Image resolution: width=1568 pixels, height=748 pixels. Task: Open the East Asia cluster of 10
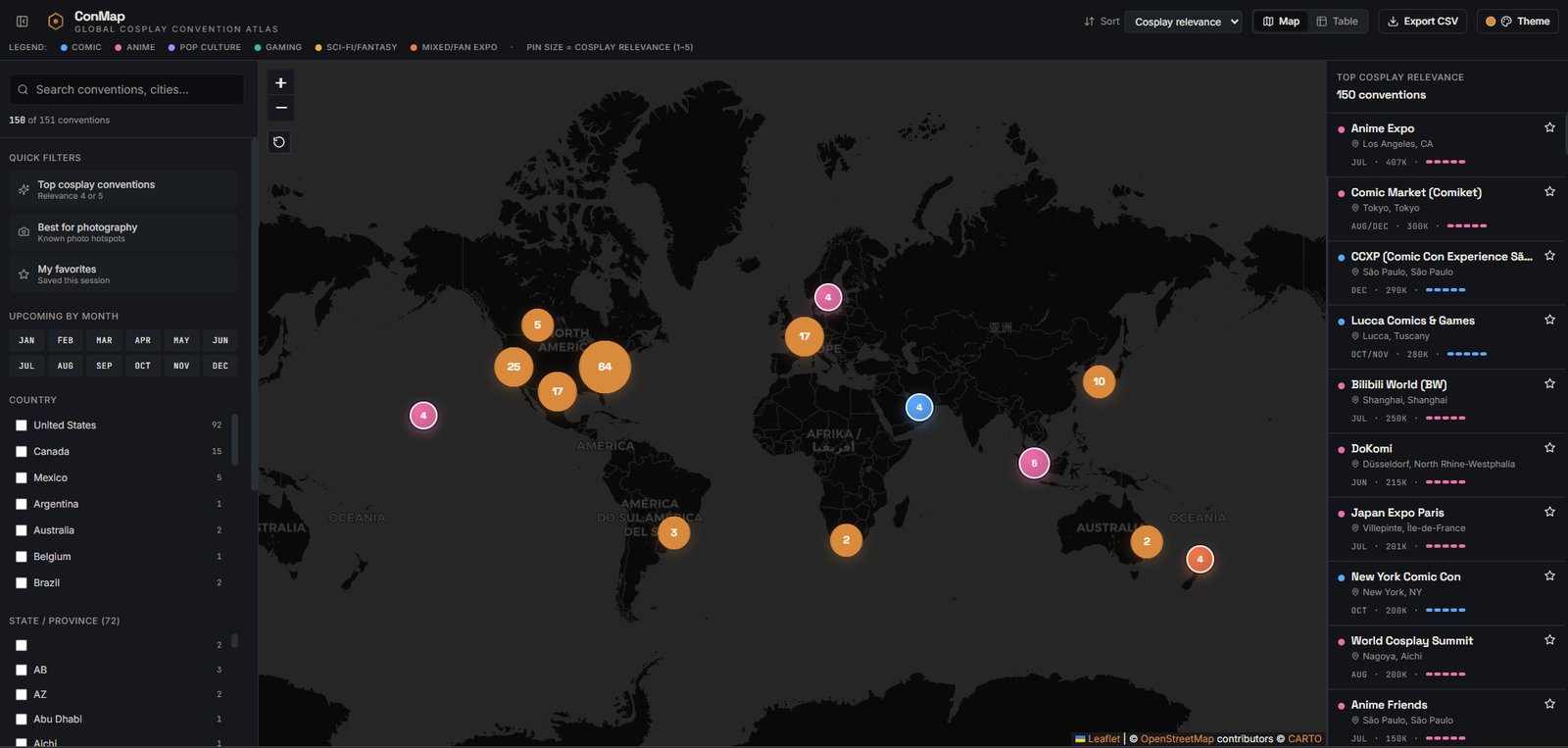pyautogui.click(x=1099, y=381)
